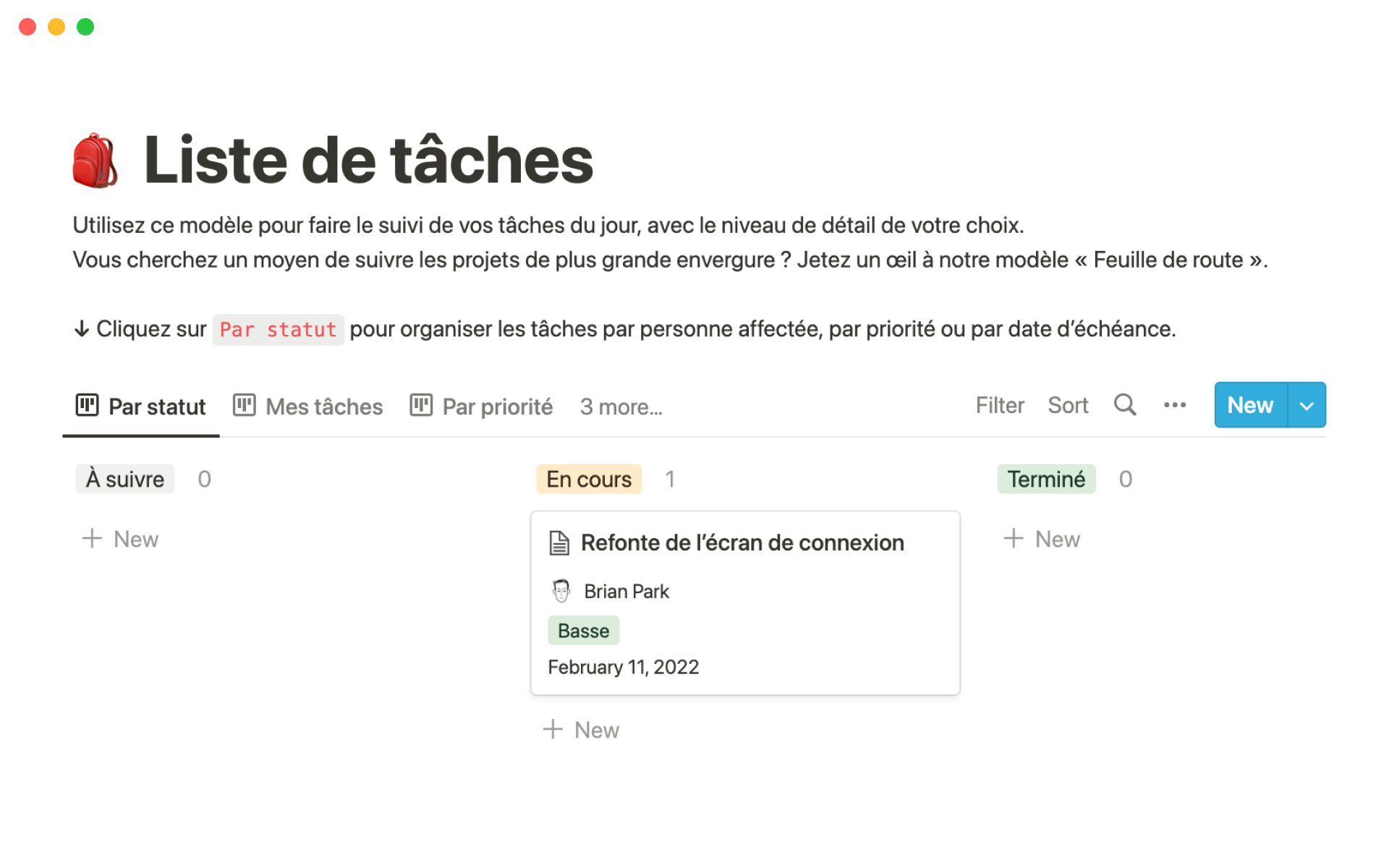Click the plus icon below En cours card

click(553, 730)
